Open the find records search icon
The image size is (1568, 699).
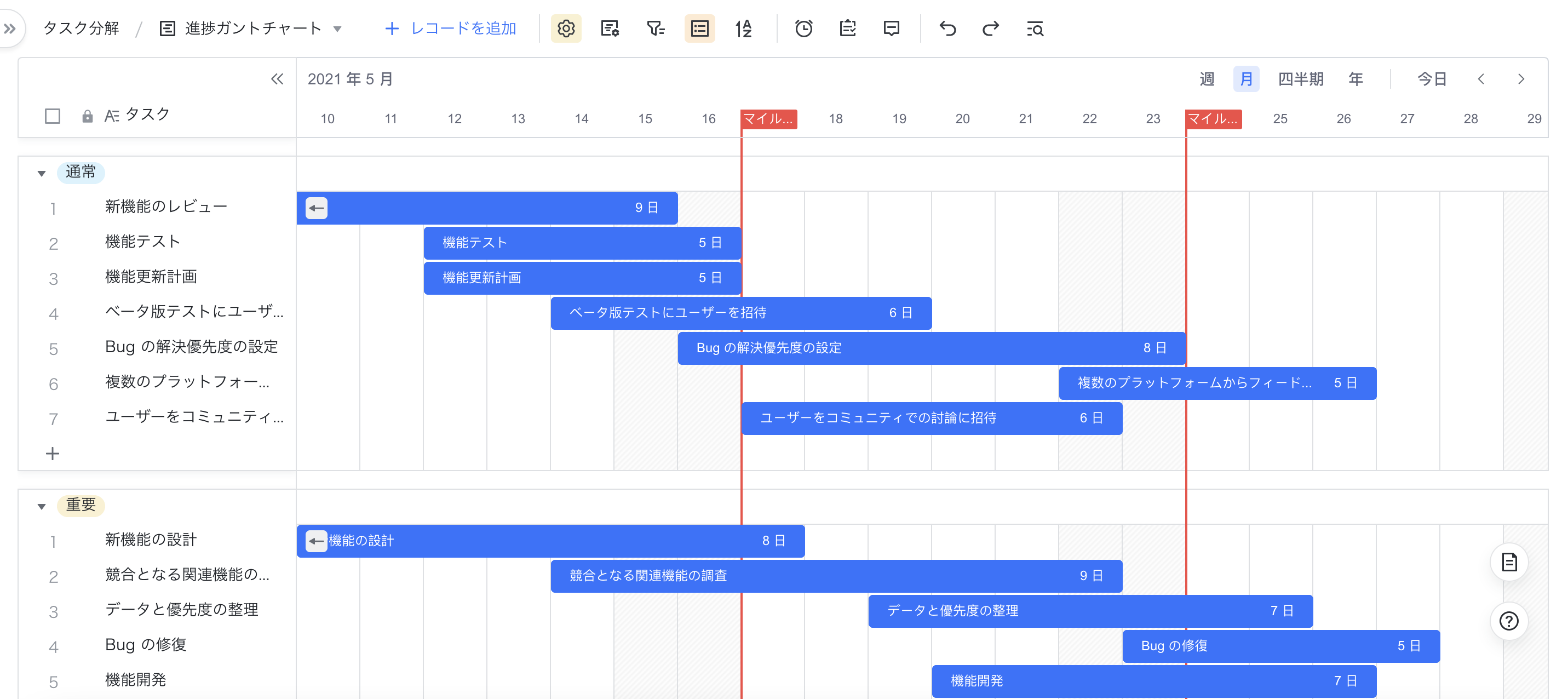click(1035, 28)
